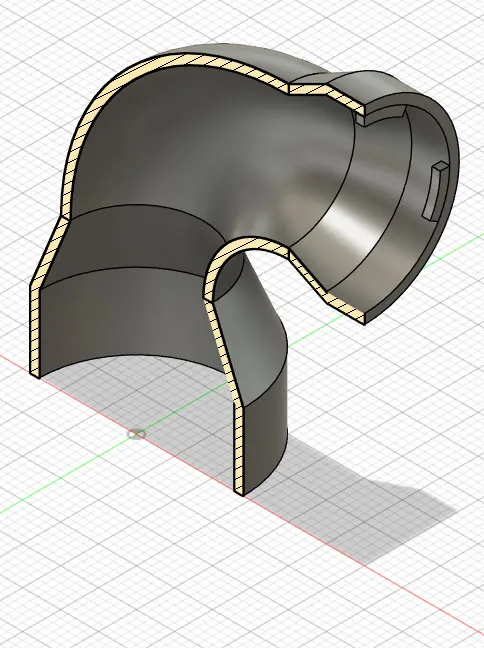Click the small rectangular tab inside the pipe opening
The width and height of the screenshot is (484, 648).
click(435, 191)
